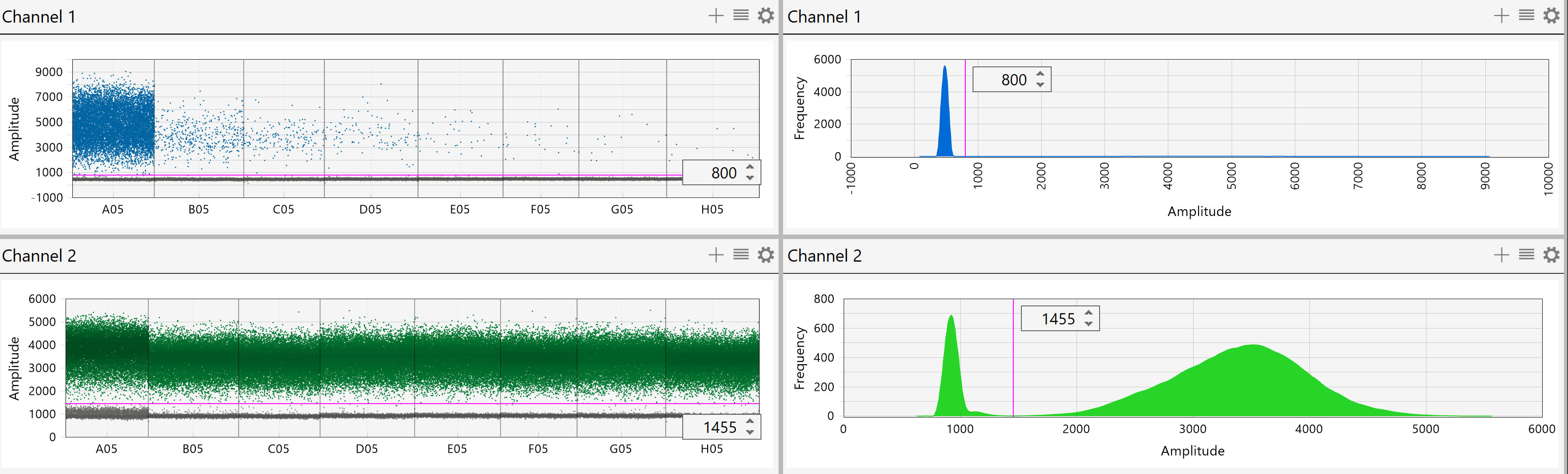Click the 1455 threshold field in Channel 2 histogram
The width and height of the screenshot is (1568, 474).
tap(1060, 318)
